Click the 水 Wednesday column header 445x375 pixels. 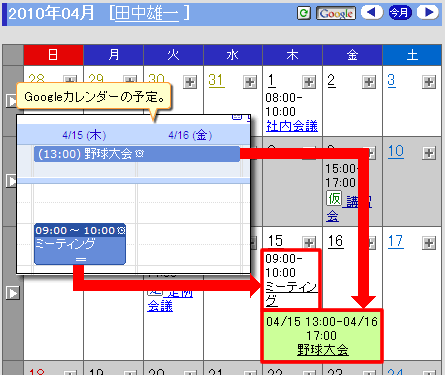click(233, 55)
